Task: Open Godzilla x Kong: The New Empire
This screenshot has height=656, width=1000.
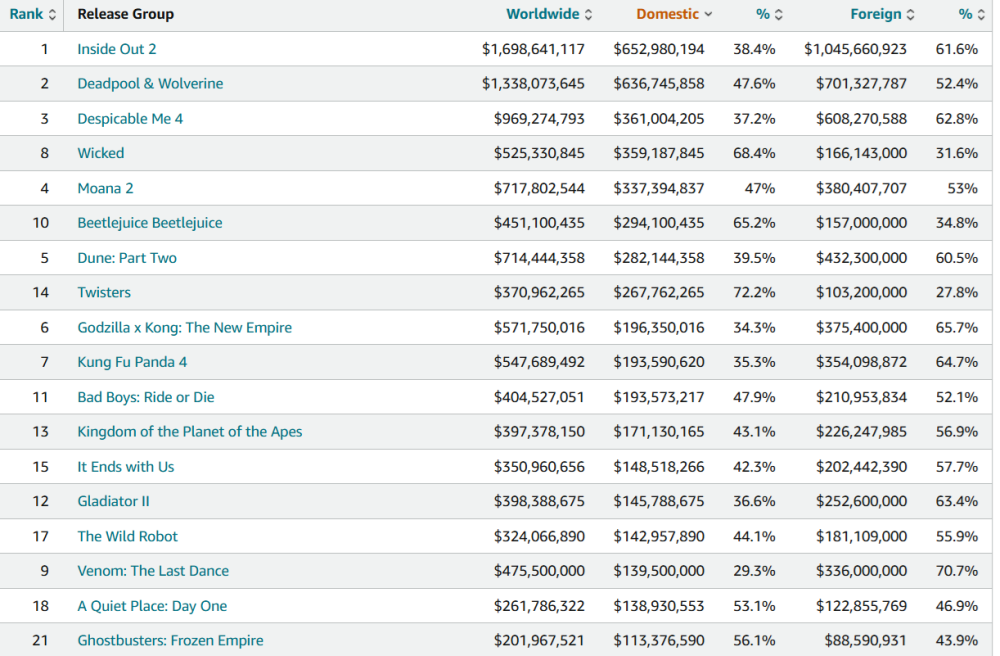Action: pos(185,328)
